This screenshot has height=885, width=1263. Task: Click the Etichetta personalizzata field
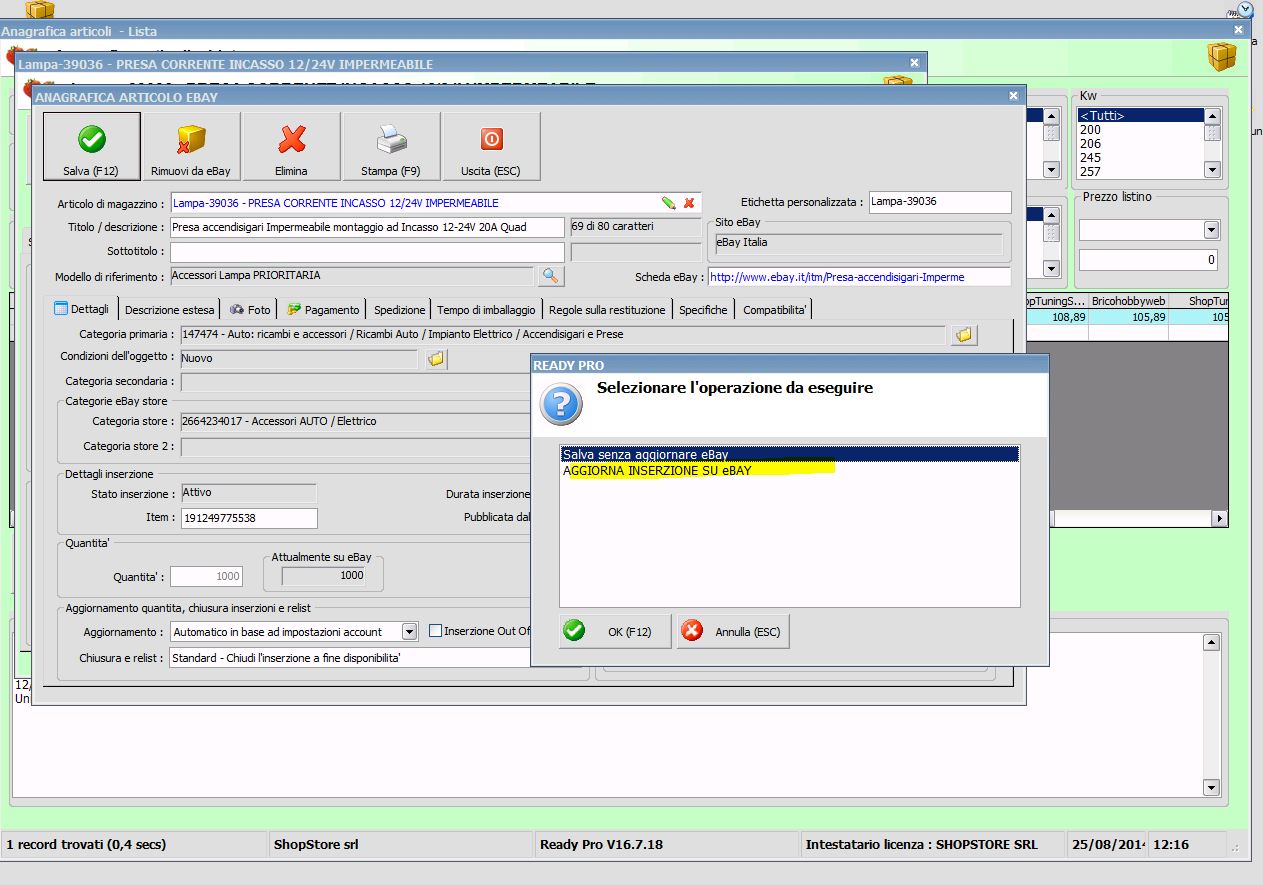pos(940,202)
